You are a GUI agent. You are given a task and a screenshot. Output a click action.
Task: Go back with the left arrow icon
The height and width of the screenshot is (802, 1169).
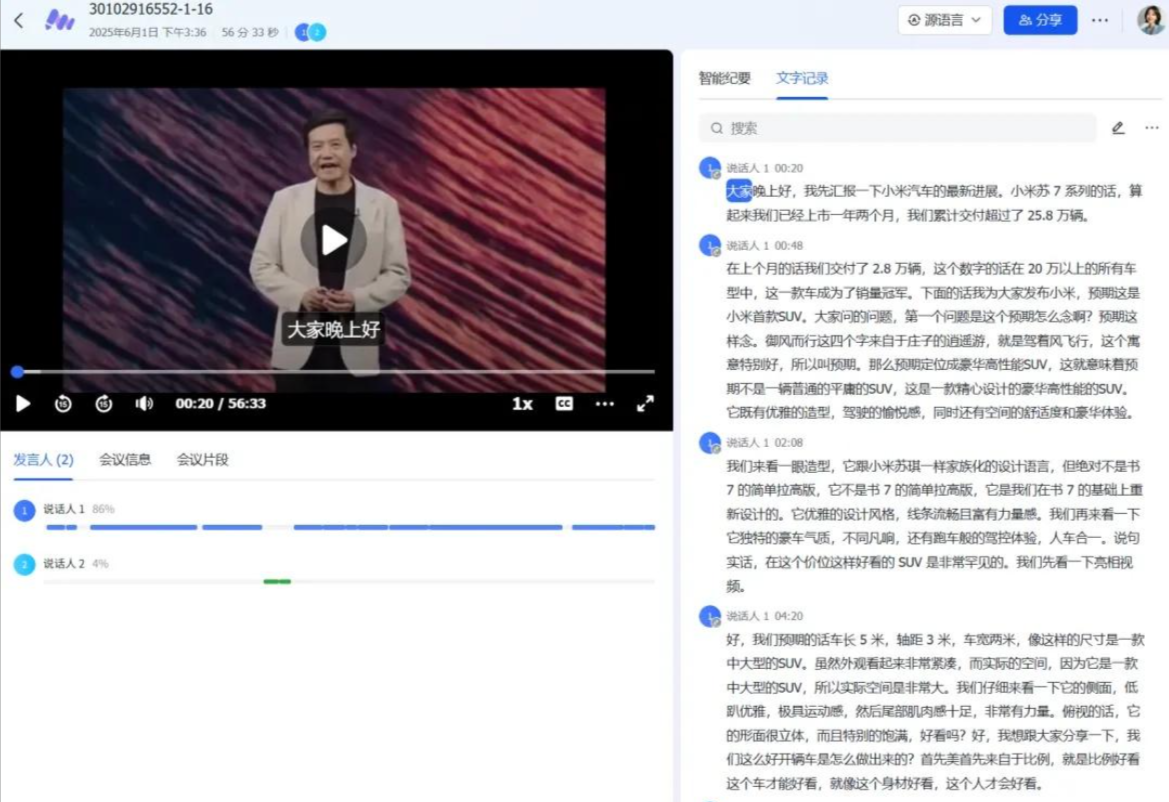pos(19,20)
